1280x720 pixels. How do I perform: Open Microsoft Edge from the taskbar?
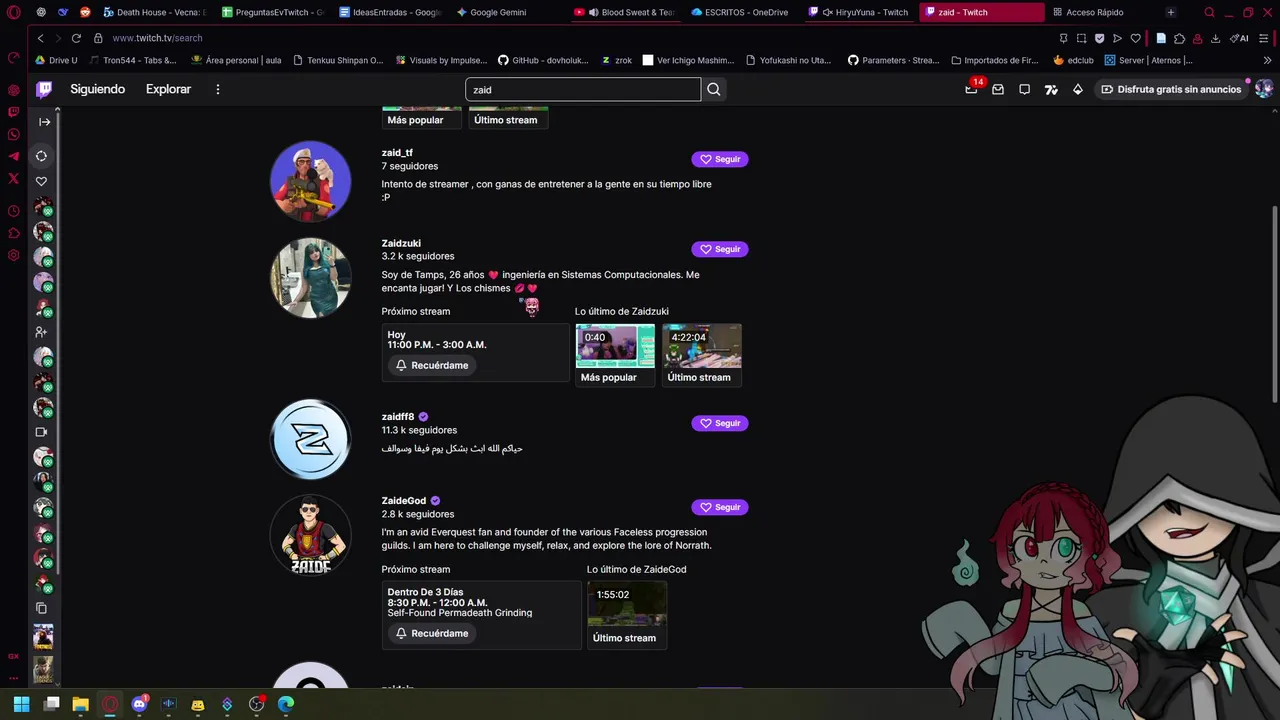click(286, 704)
